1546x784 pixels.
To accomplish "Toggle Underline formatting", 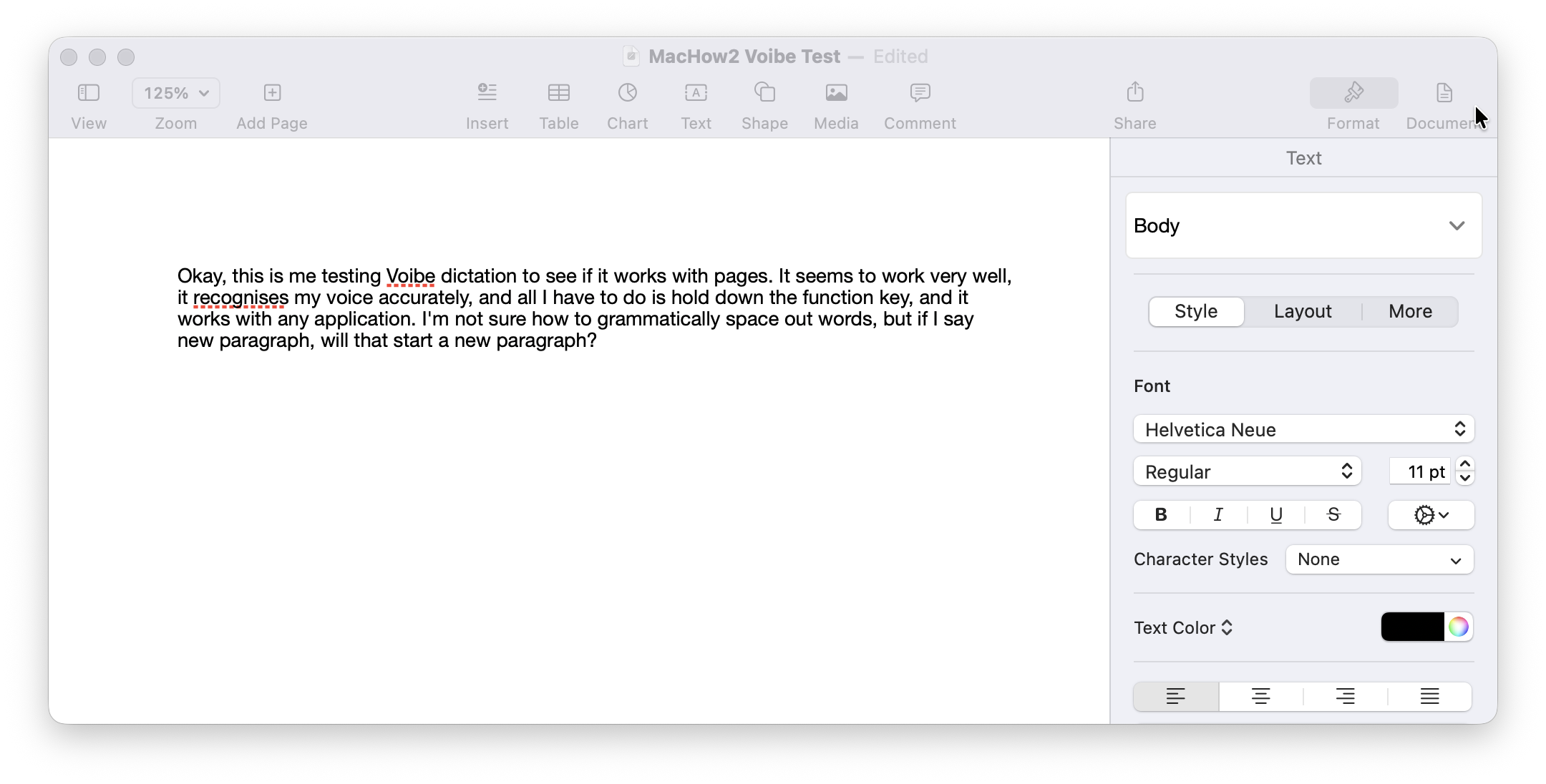I will pos(1276,514).
